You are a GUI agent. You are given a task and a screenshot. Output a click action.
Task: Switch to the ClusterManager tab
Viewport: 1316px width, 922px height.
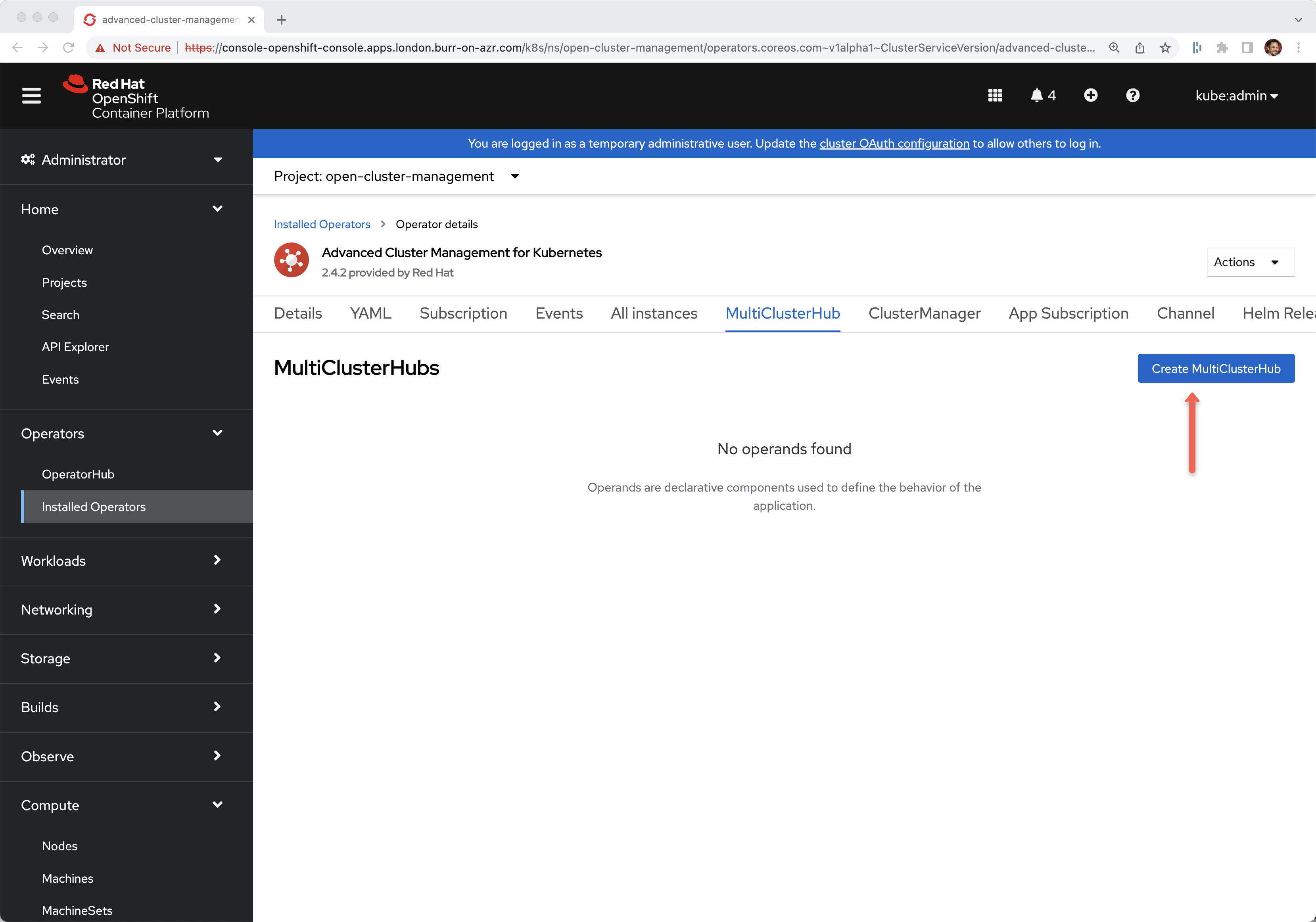924,313
